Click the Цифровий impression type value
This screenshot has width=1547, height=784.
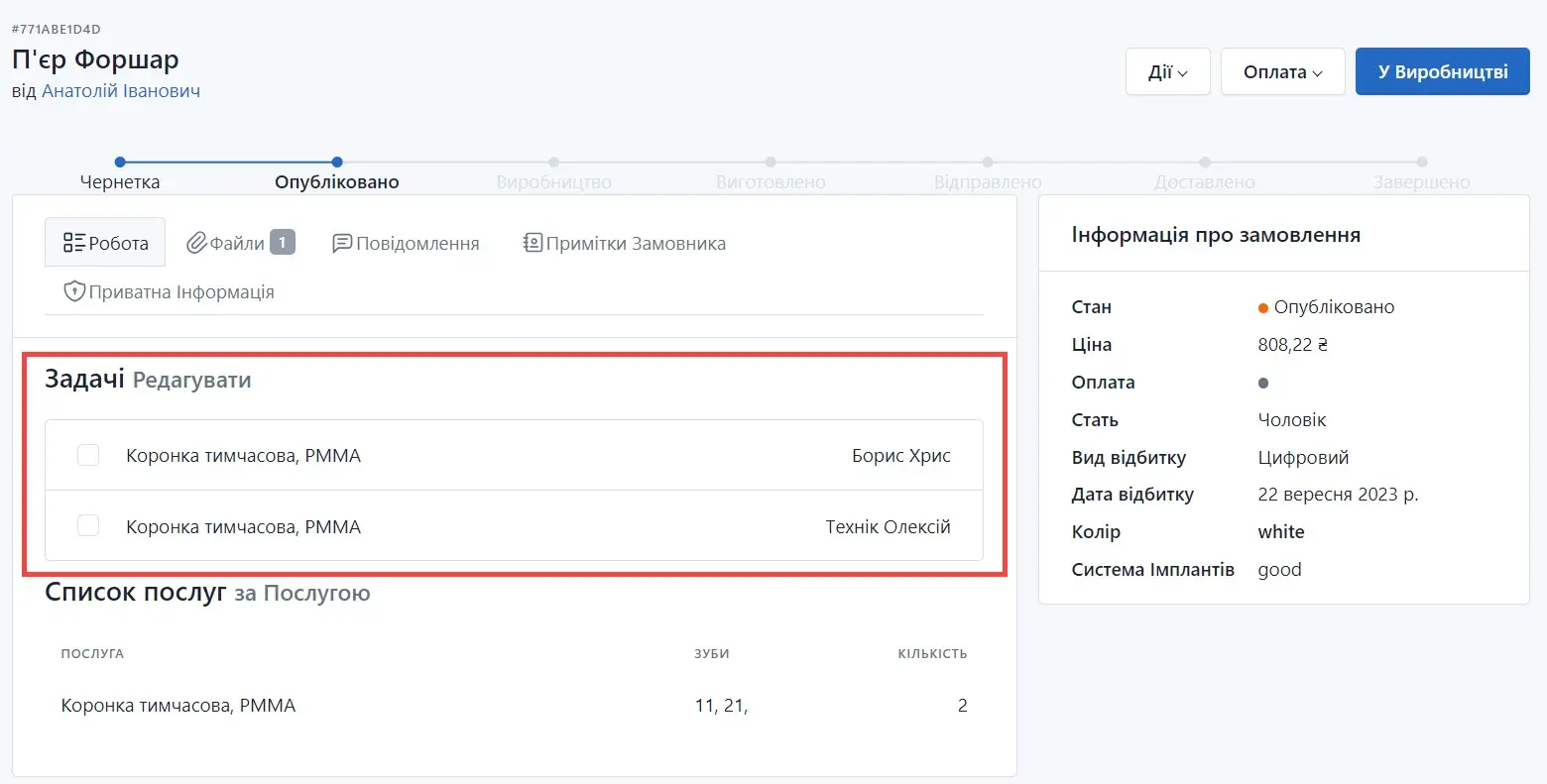[x=1303, y=458]
